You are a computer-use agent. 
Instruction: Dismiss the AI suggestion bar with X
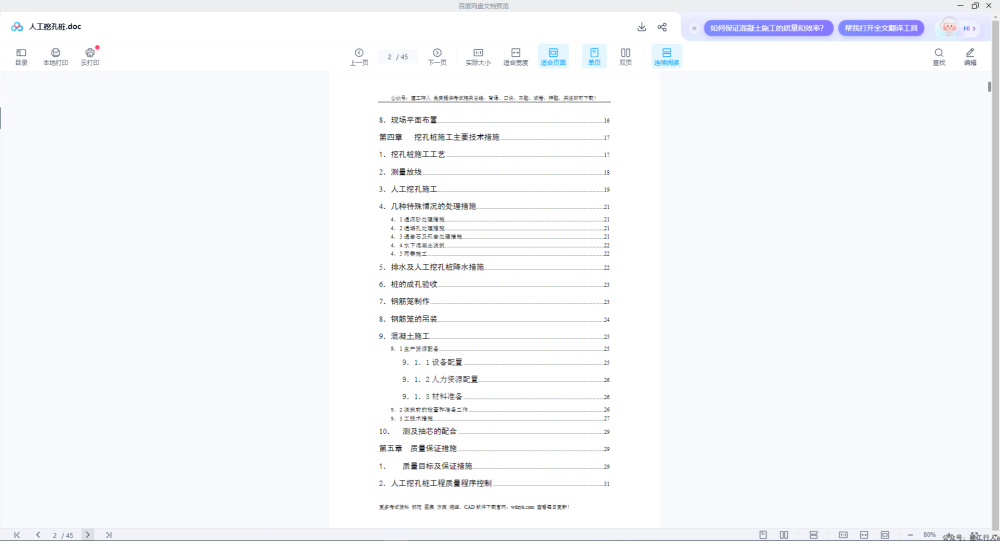point(695,28)
